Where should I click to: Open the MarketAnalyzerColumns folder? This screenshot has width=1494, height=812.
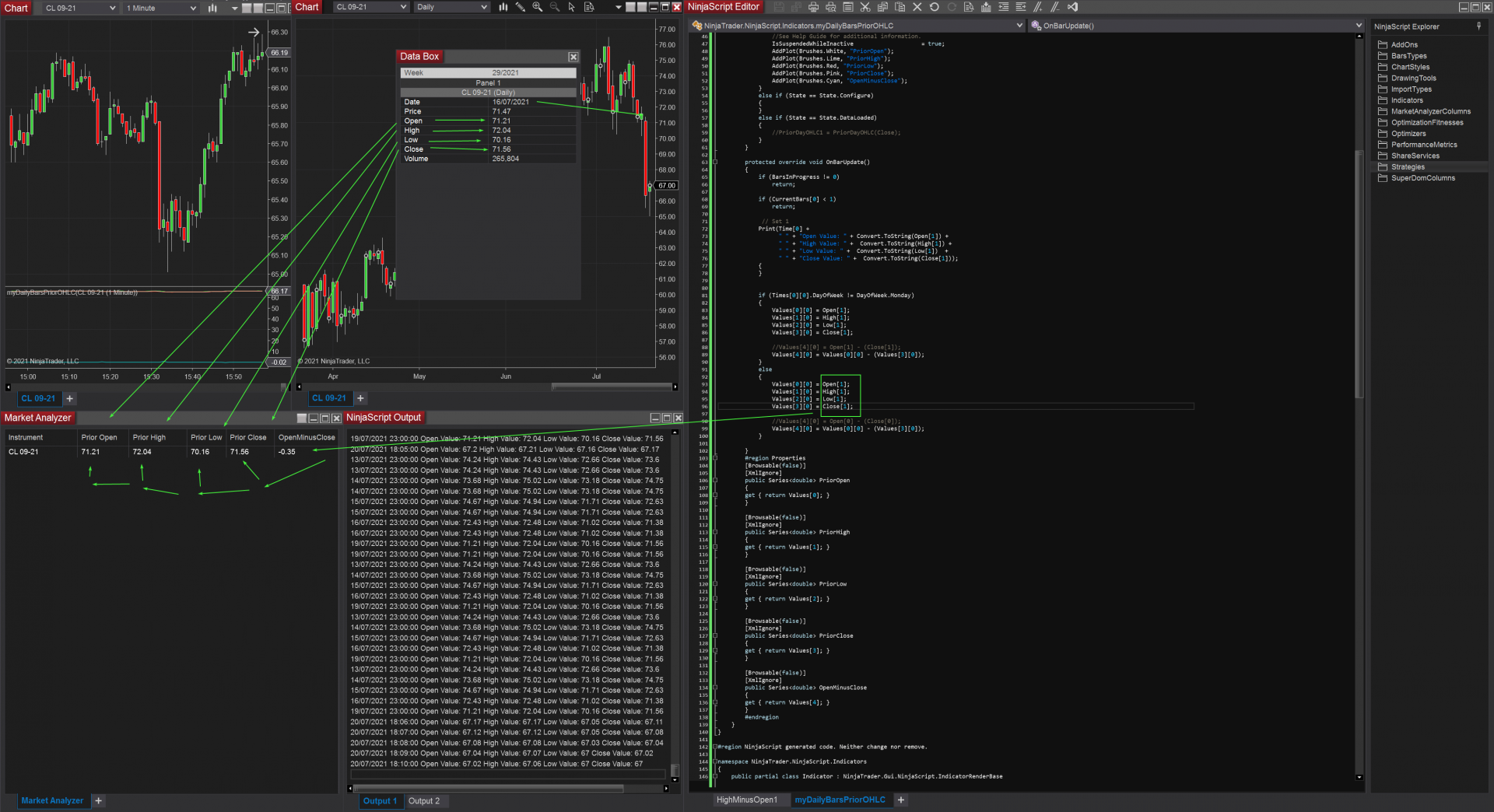coord(1430,112)
